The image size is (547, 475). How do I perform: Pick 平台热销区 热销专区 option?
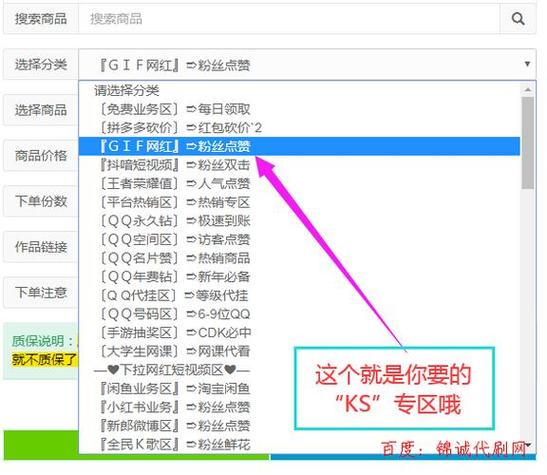click(x=299, y=202)
